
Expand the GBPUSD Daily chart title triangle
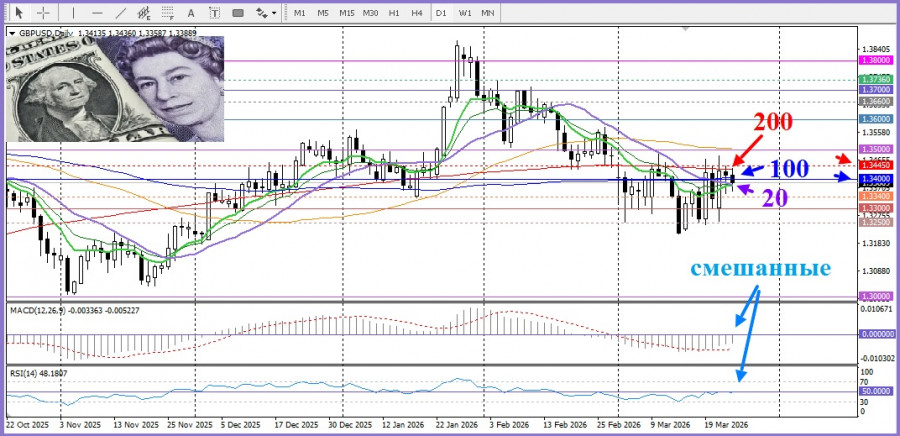[x=12, y=33]
